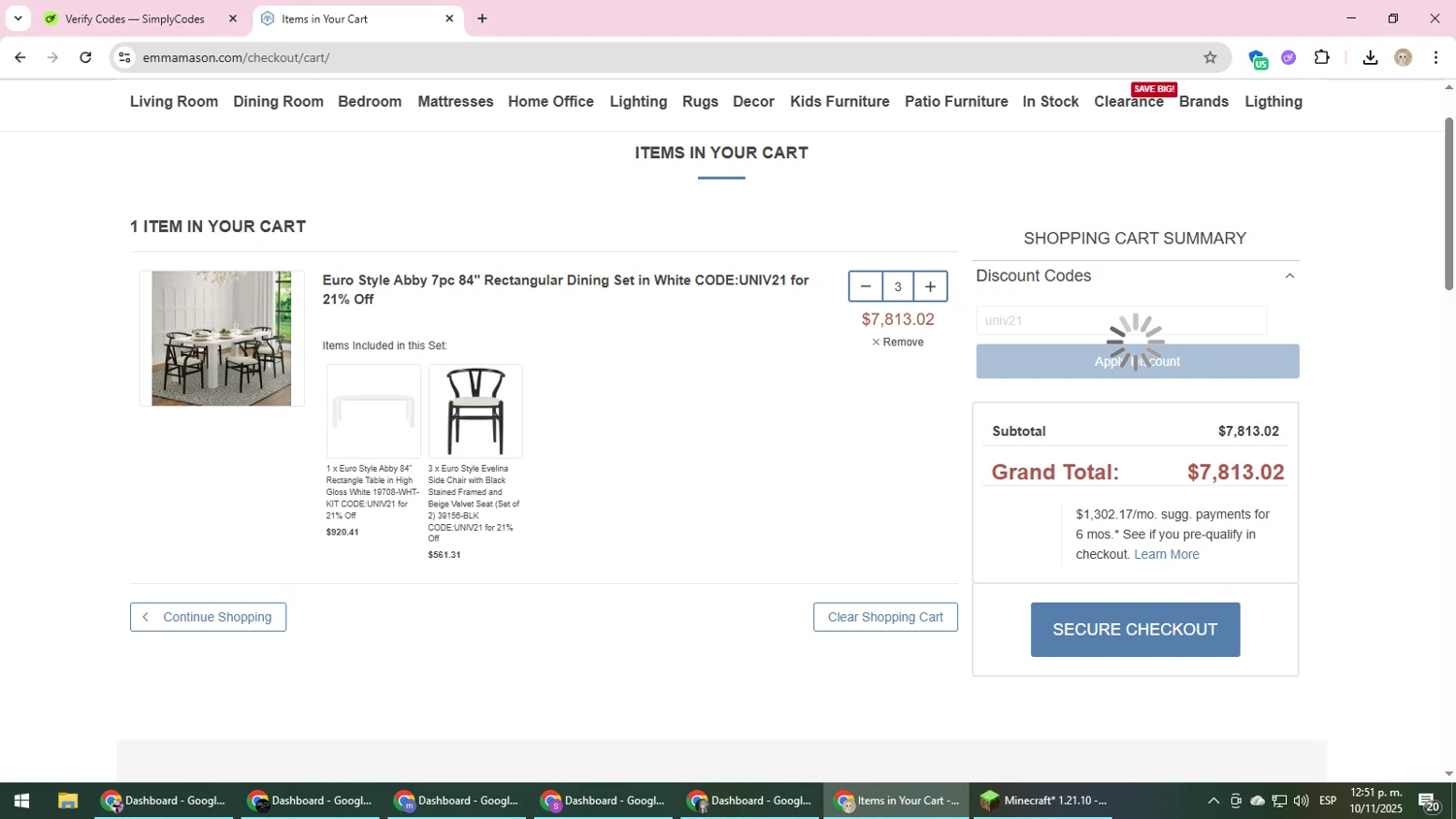
Task: Open the Clearance menu item
Action: [x=1128, y=102]
